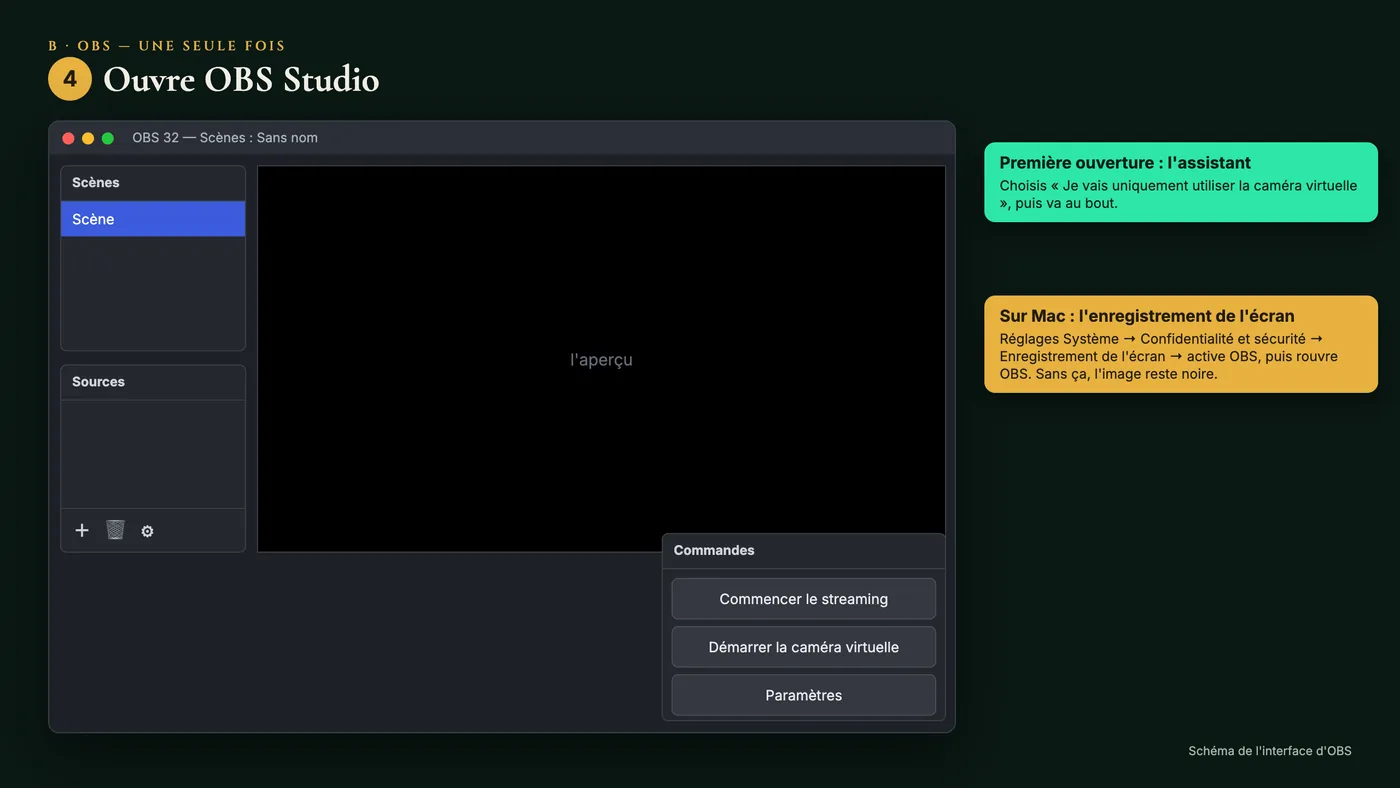Click the Première ouverture : l'assistant note heading
The height and width of the screenshot is (788, 1400).
coord(1125,163)
